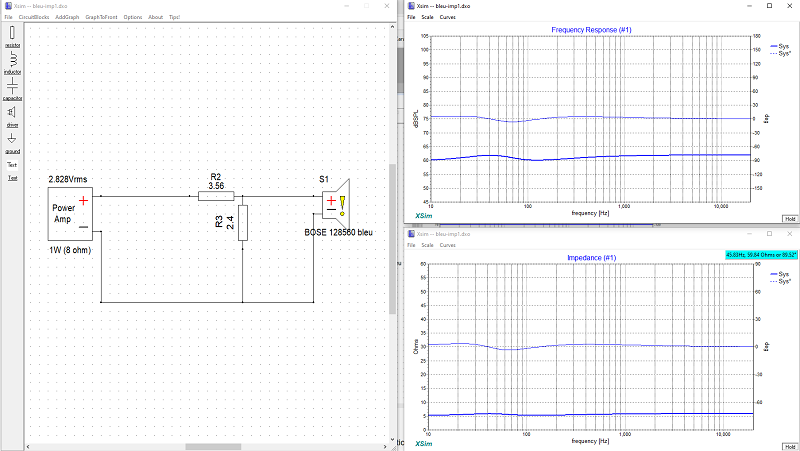The width and height of the screenshot is (800, 451).
Task: Open File menu in Frequency Response window
Action: [x=411, y=17]
